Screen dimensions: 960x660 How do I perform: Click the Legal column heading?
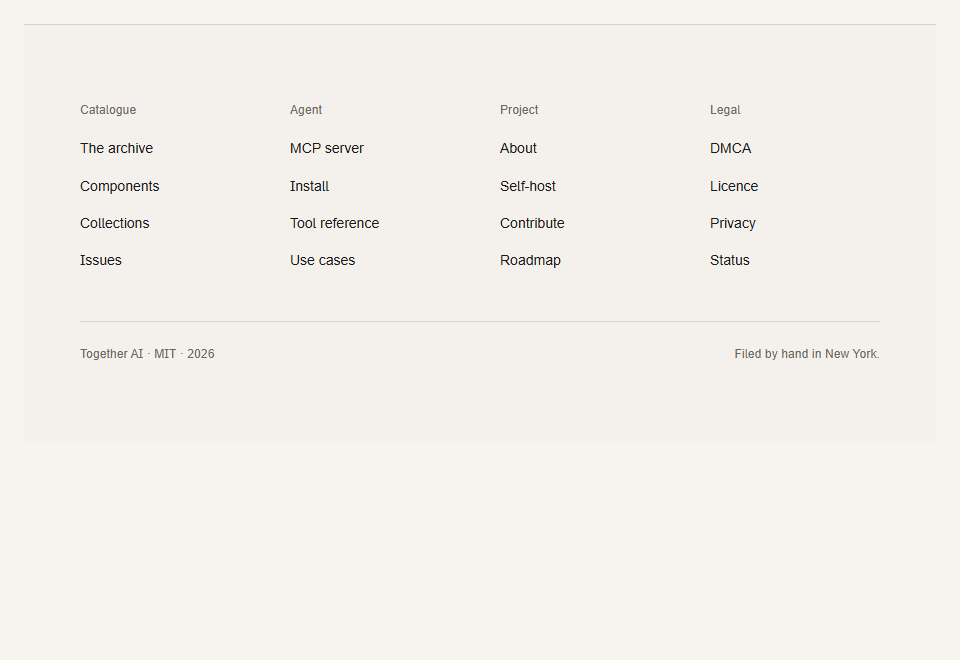725,110
